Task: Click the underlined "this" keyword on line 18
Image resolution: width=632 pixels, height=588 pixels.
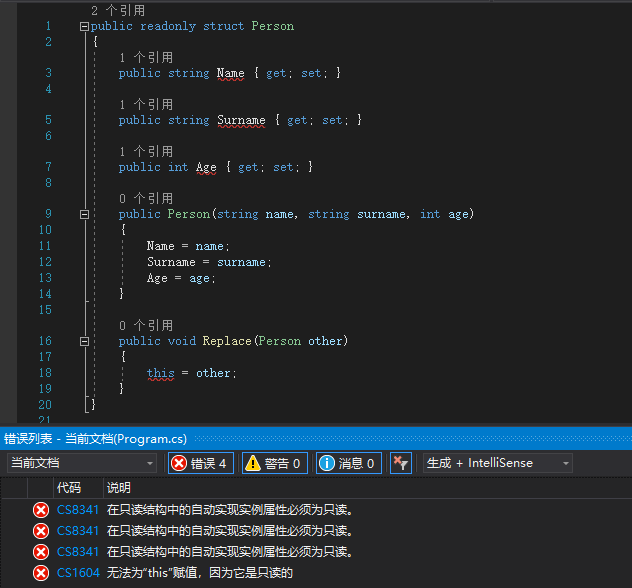Action: pos(160,373)
